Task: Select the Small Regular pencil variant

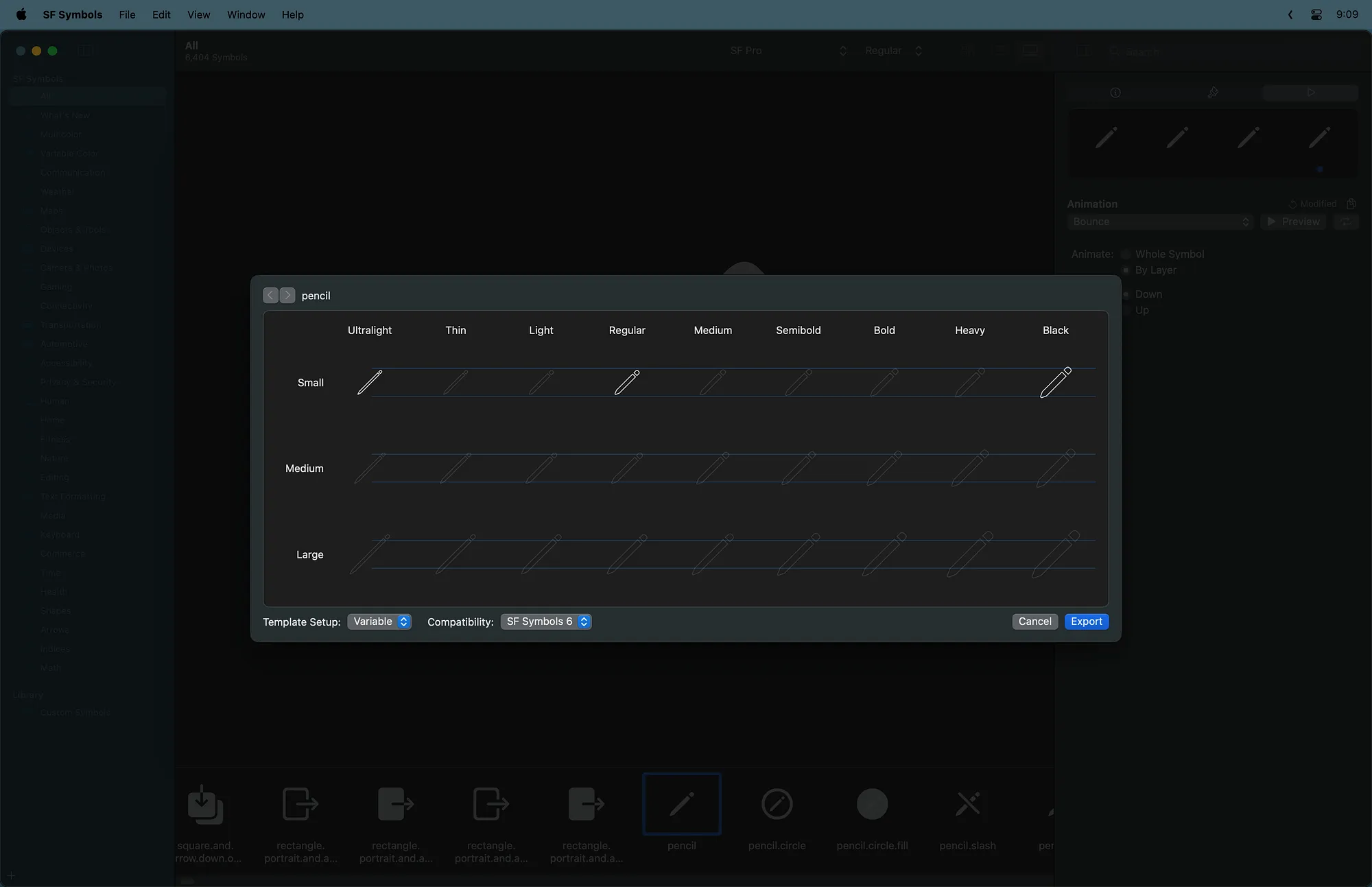Action: coord(627,382)
